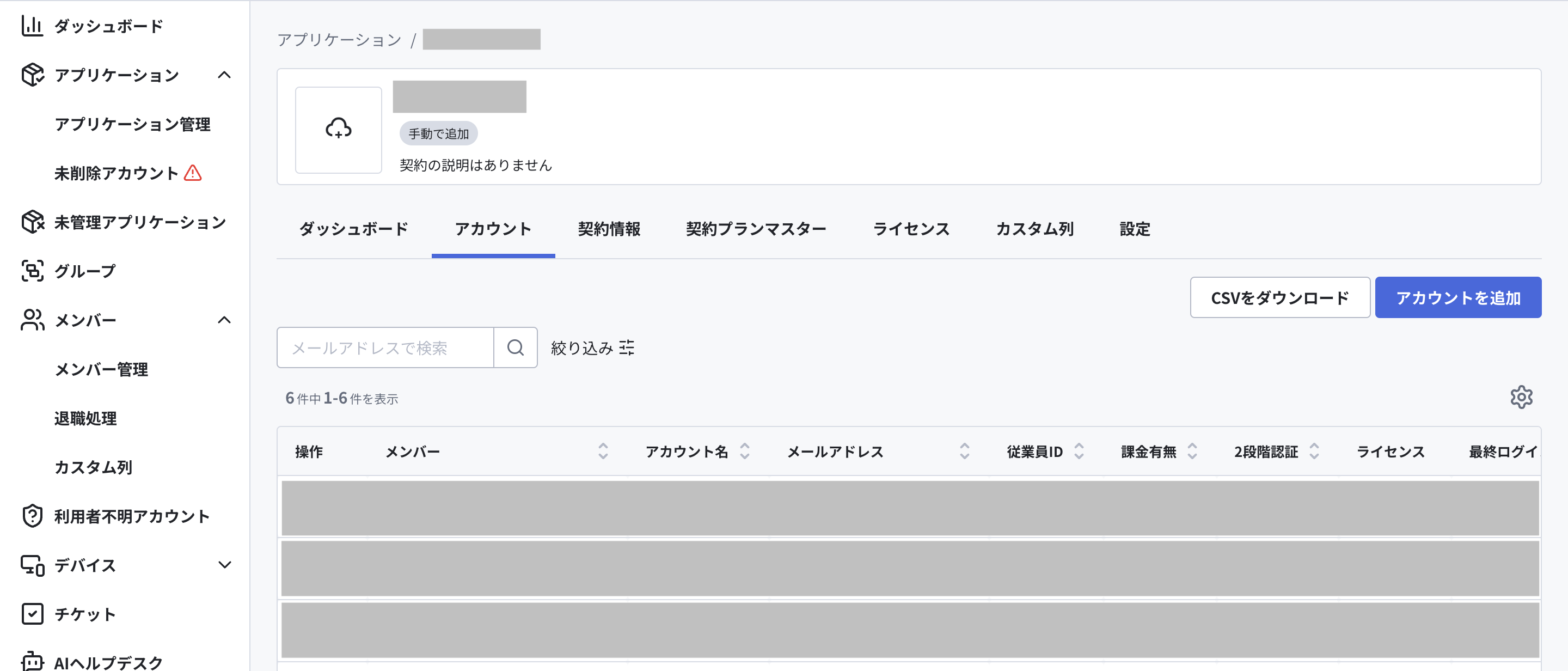Click the CSVをダウンロード button
Viewport: 1568px width, 671px height.
pos(1280,298)
